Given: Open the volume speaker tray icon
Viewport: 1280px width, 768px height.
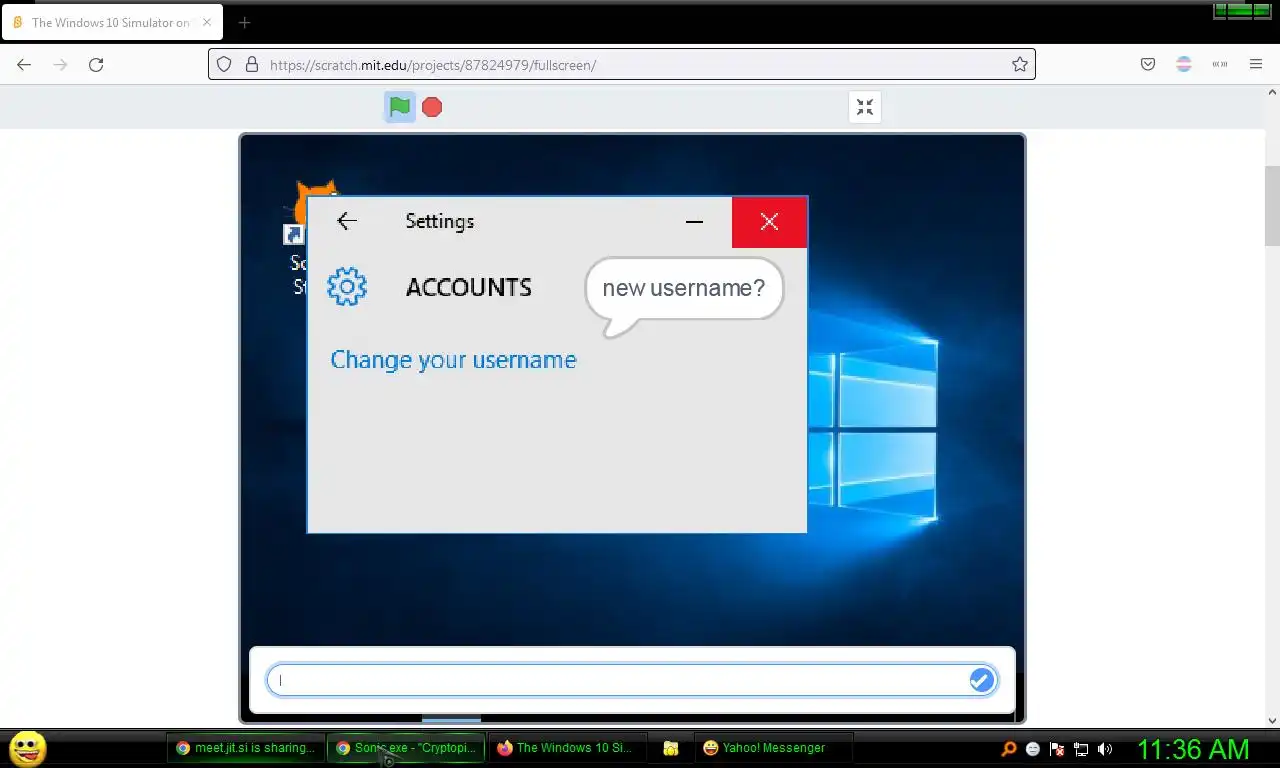Looking at the screenshot, I should coord(1105,749).
